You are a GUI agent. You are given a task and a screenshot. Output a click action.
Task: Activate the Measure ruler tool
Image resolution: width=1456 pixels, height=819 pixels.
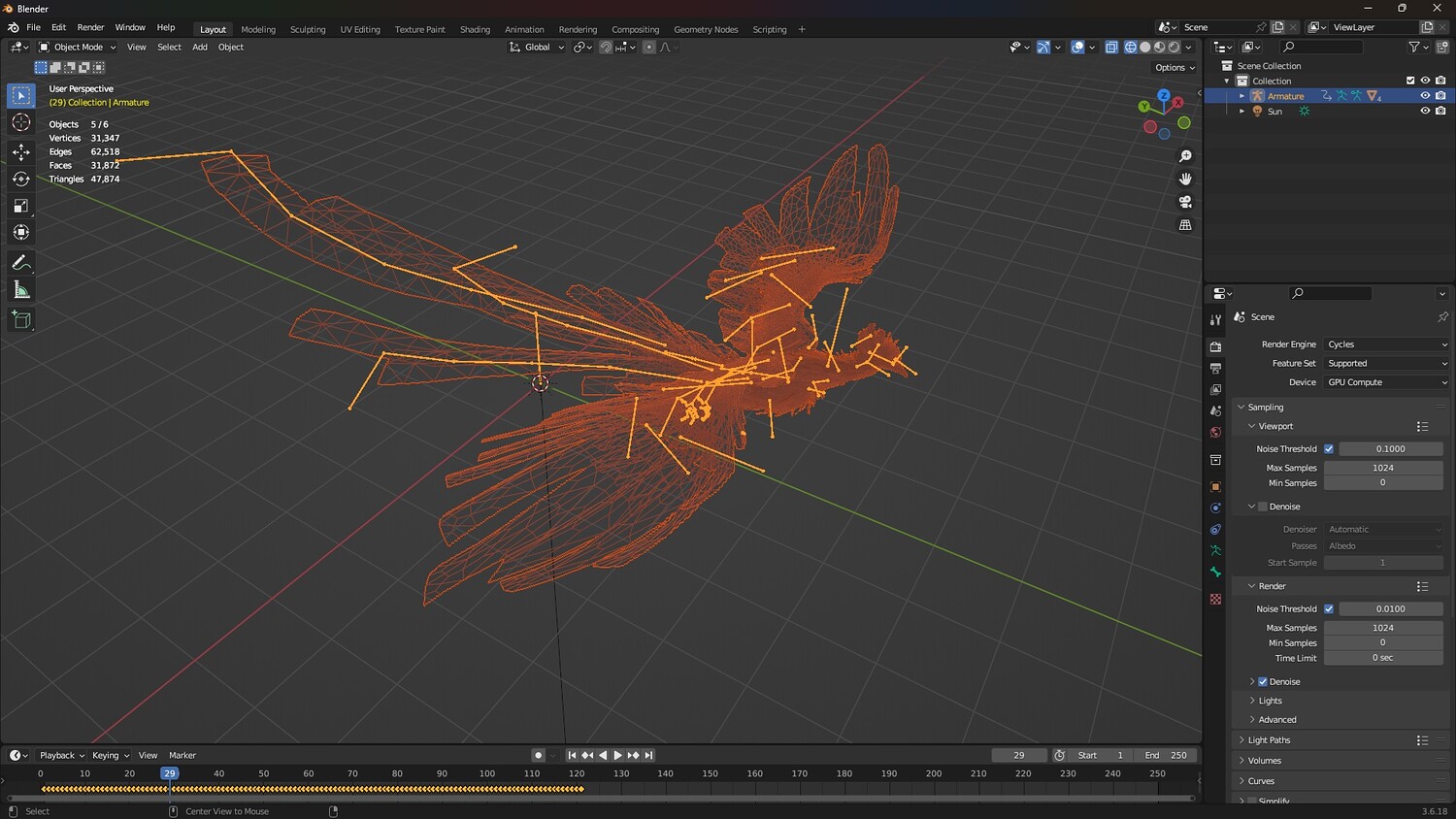pyautogui.click(x=20, y=290)
